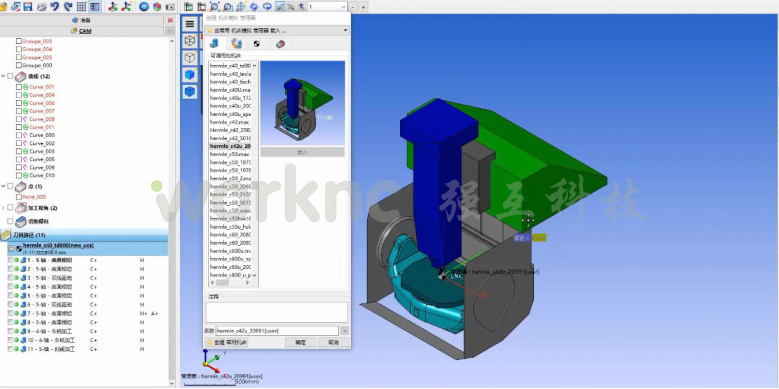Image resolution: width=779 pixels, height=389 pixels.
Task: Select the Groupe_005 tree item
Action: coord(37,57)
